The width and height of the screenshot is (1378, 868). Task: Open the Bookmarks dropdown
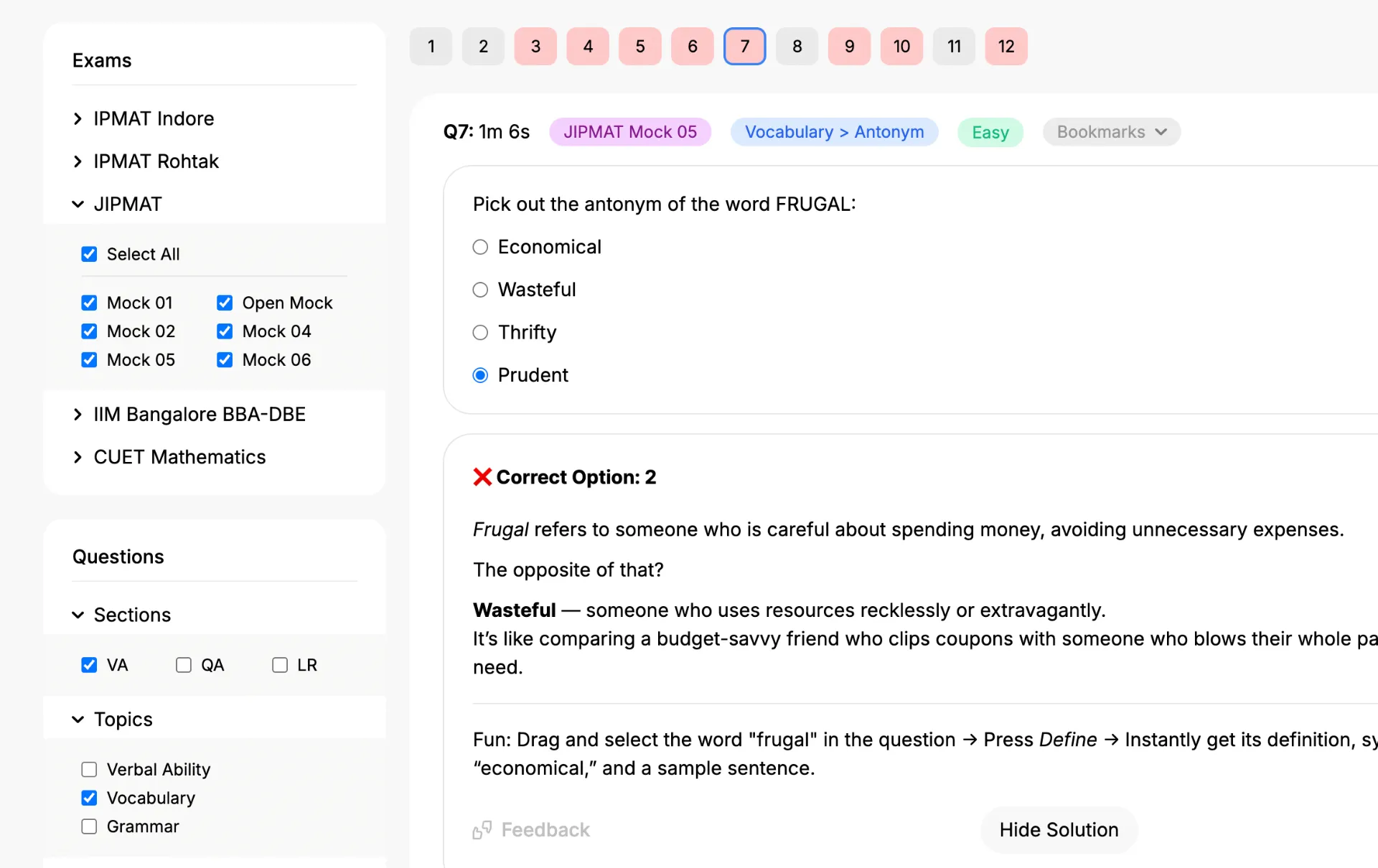(x=1111, y=132)
